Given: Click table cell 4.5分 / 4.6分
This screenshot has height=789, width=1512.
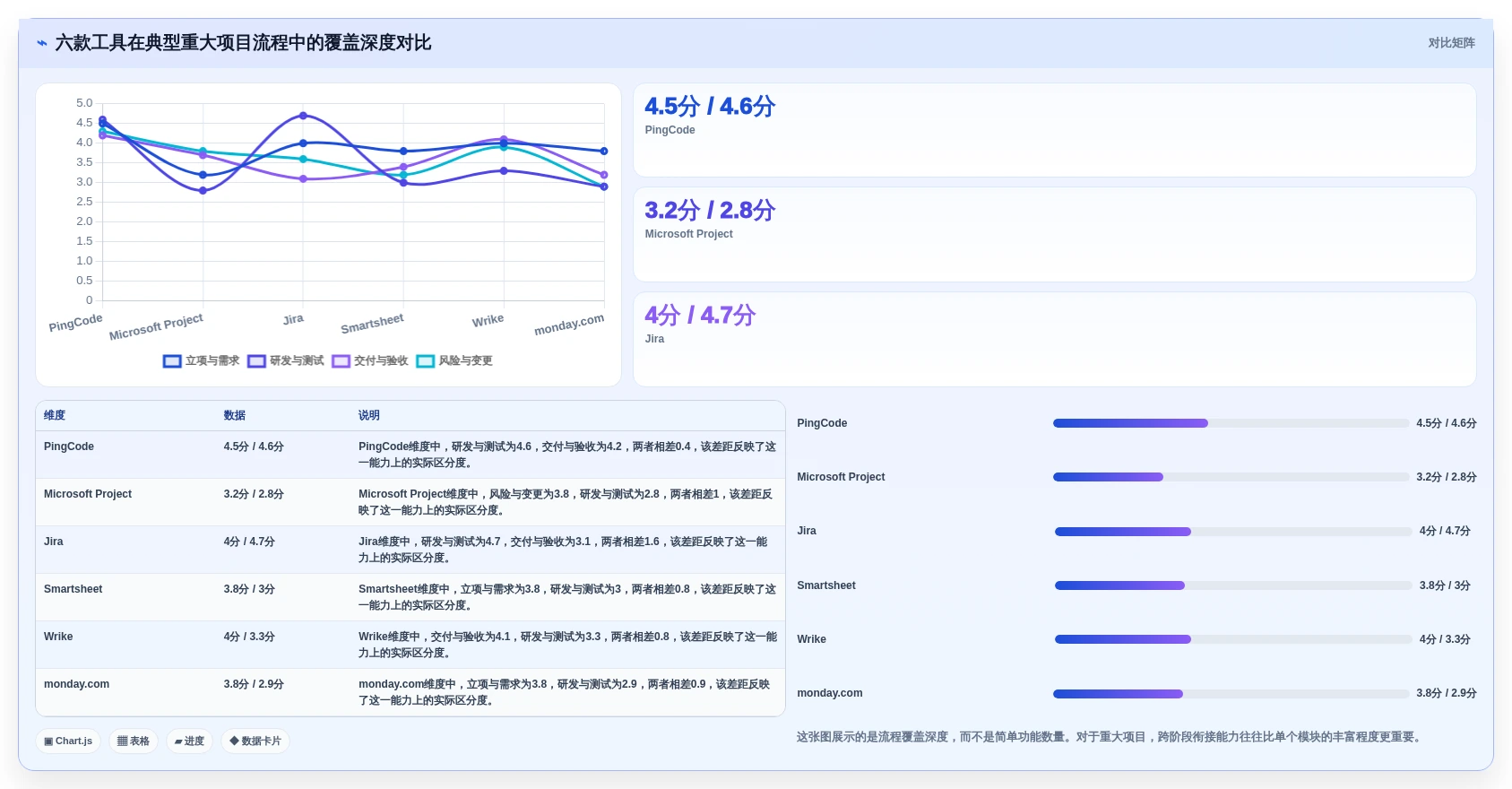Looking at the screenshot, I should (x=254, y=447).
